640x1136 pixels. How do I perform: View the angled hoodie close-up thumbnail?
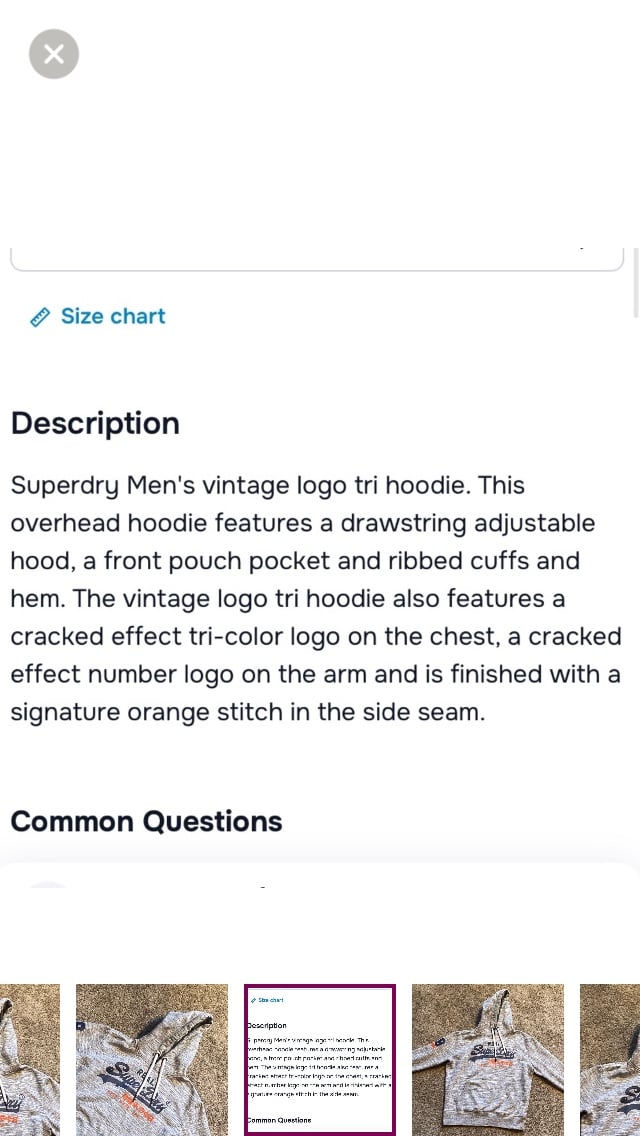tap(152, 1059)
